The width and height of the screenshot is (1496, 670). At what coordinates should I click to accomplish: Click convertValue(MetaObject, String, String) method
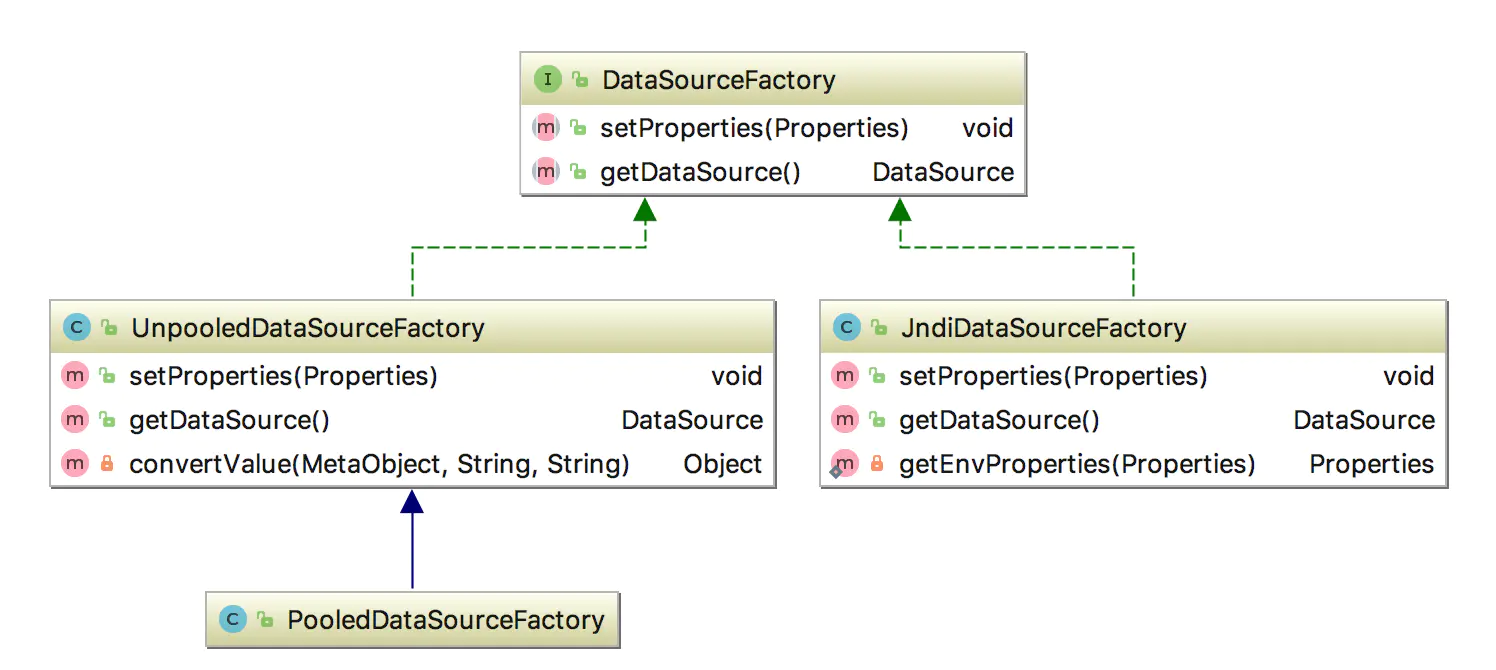point(379,464)
